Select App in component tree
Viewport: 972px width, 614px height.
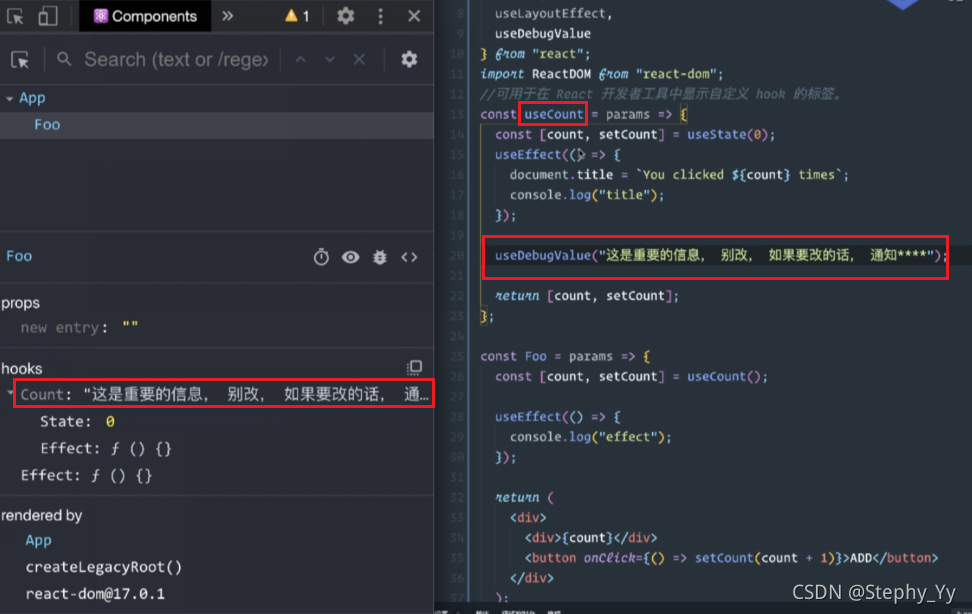pos(32,98)
